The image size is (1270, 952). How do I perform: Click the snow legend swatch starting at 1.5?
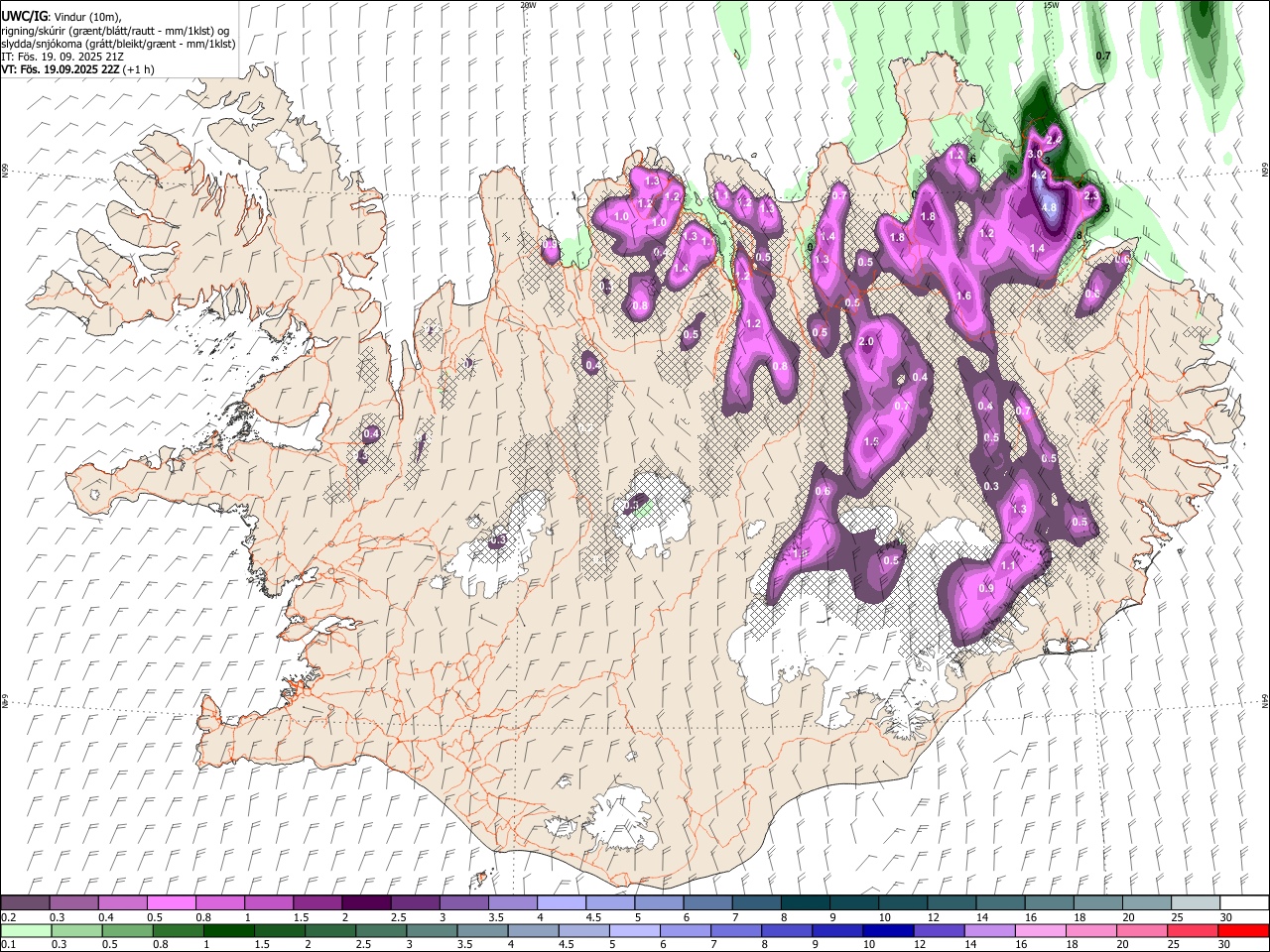click(x=317, y=903)
